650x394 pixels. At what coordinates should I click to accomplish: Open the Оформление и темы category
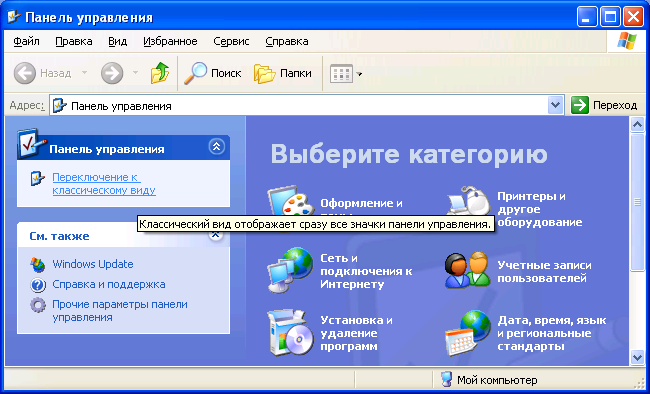[x=361, y=204]
